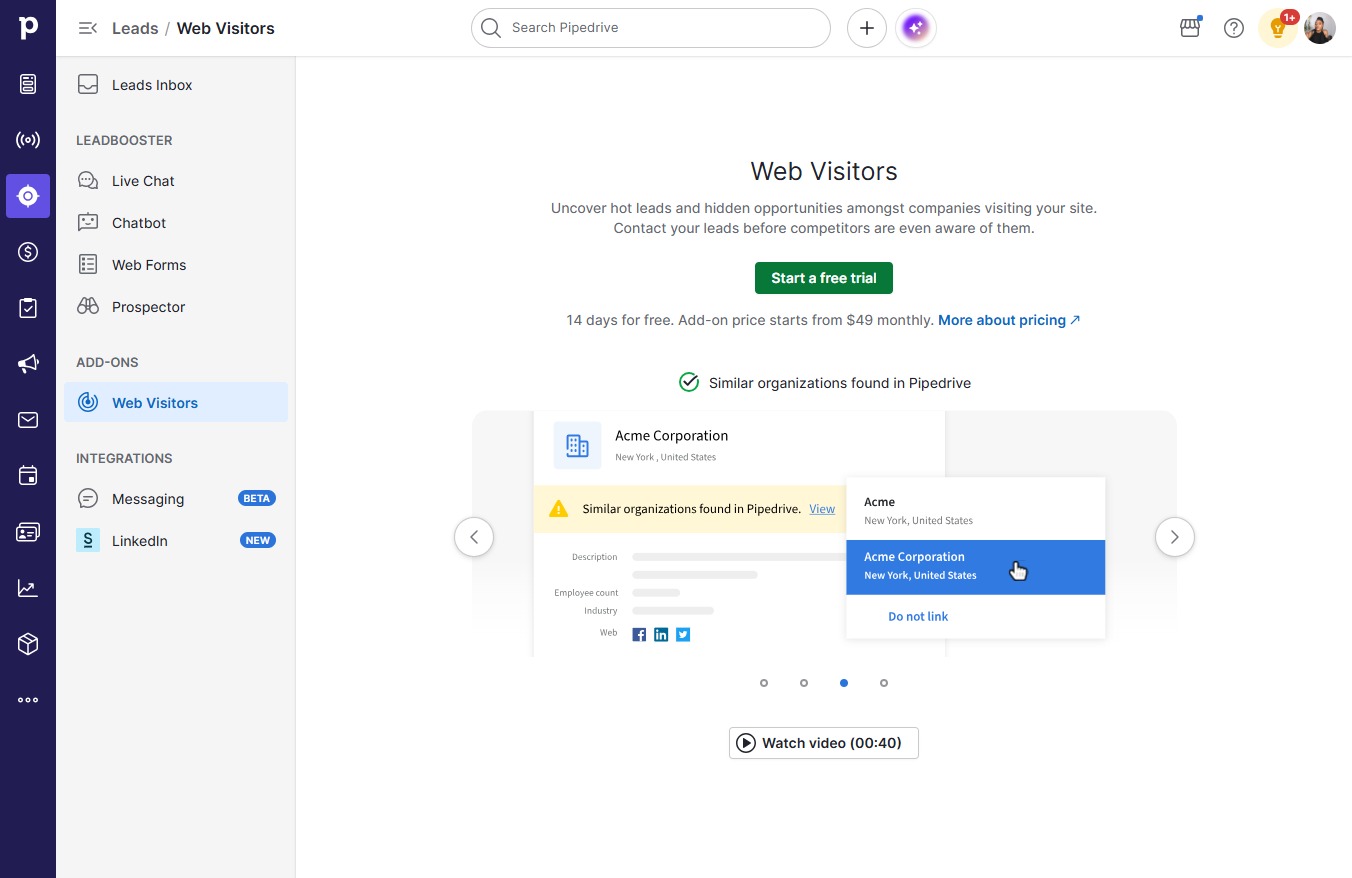
Task: Select Acme, New York suggestion
Action: [x=976, y=510]
